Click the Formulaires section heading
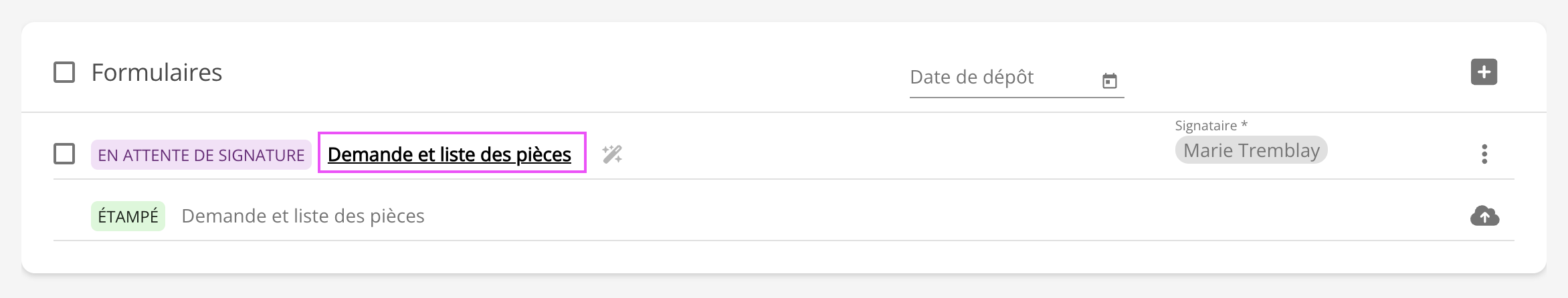Image resolution: width=1568 pixels, height=298 pixels. click(x=157, y=73)
